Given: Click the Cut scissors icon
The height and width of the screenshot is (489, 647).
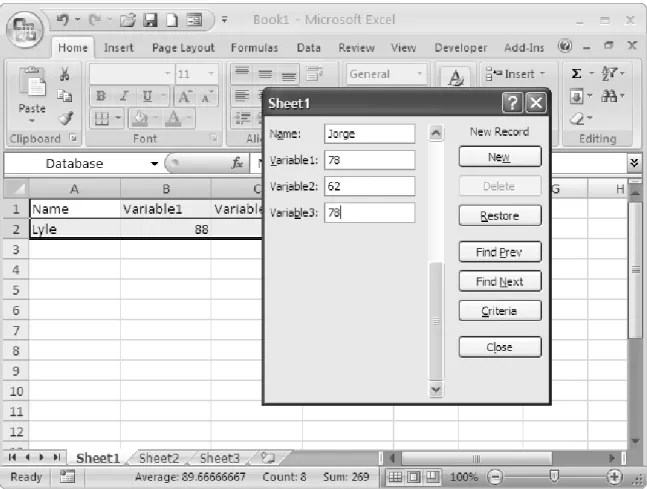Looking at the screenshot, I should 64,74.
